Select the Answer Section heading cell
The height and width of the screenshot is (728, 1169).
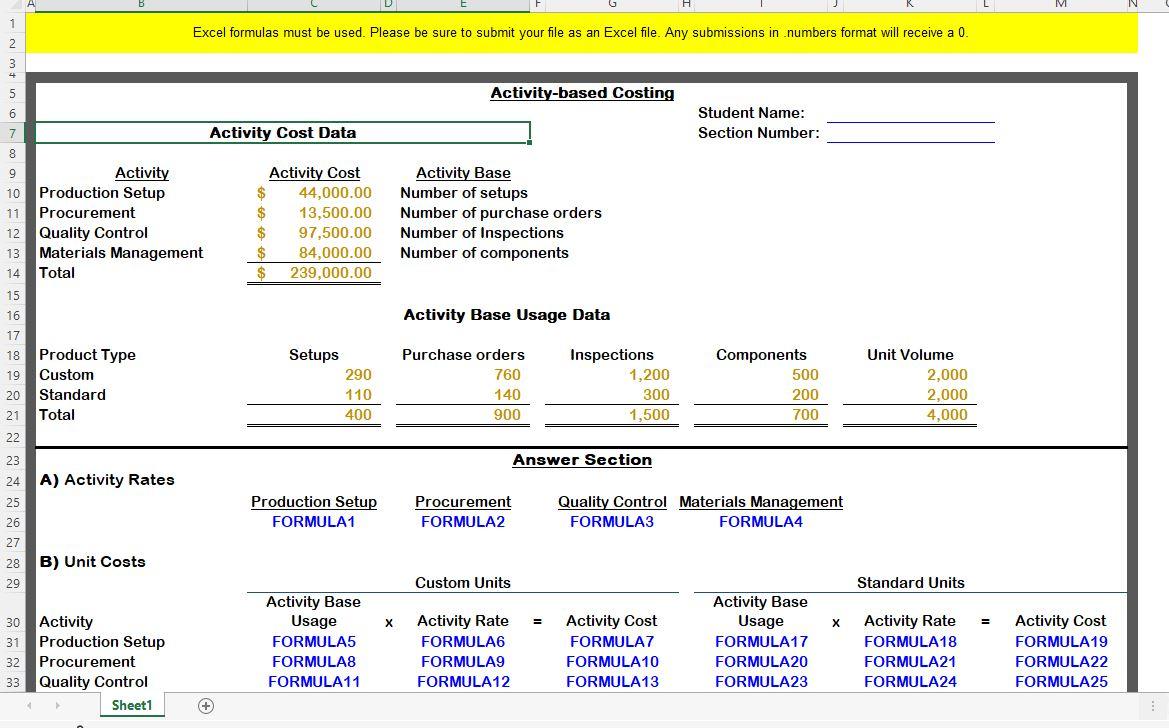click(582, 459)
